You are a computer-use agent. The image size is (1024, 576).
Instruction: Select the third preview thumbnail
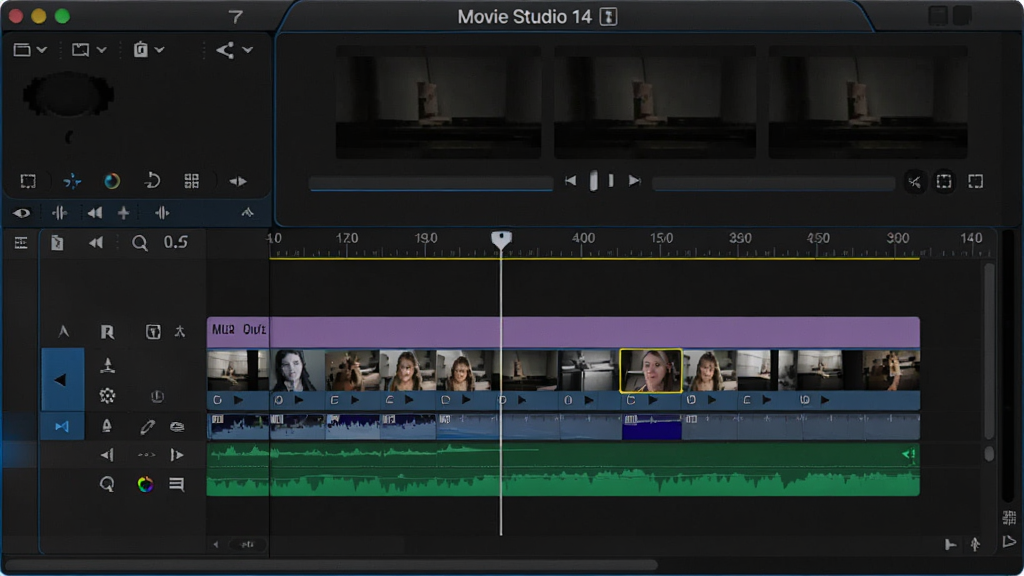point(868,103)
